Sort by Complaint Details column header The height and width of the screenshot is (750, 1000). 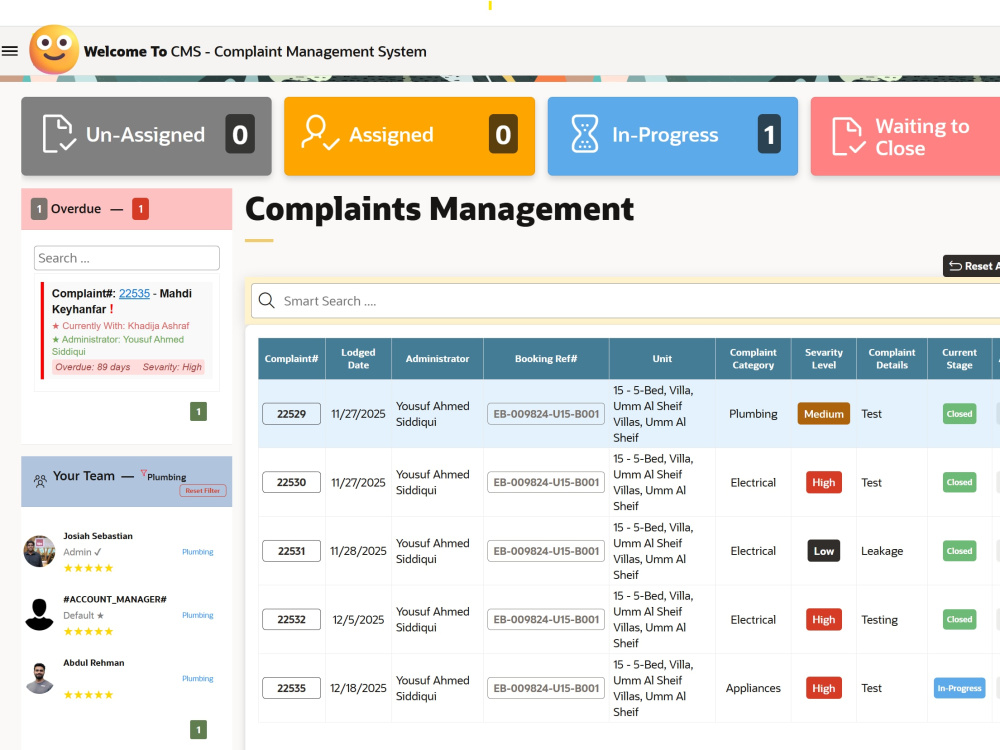tap(892, 358)
